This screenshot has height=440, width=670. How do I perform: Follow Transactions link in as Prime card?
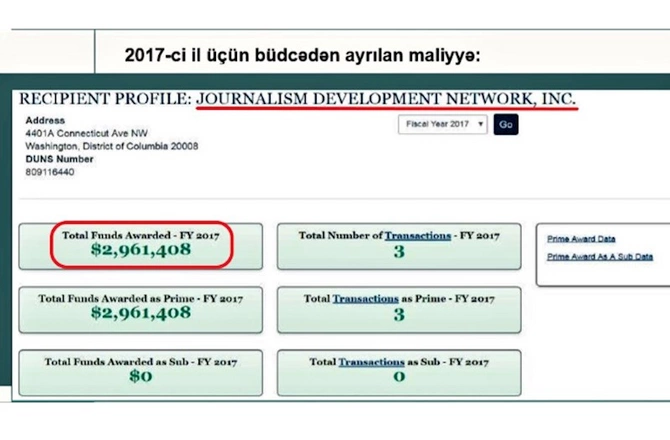click(365, 299)
